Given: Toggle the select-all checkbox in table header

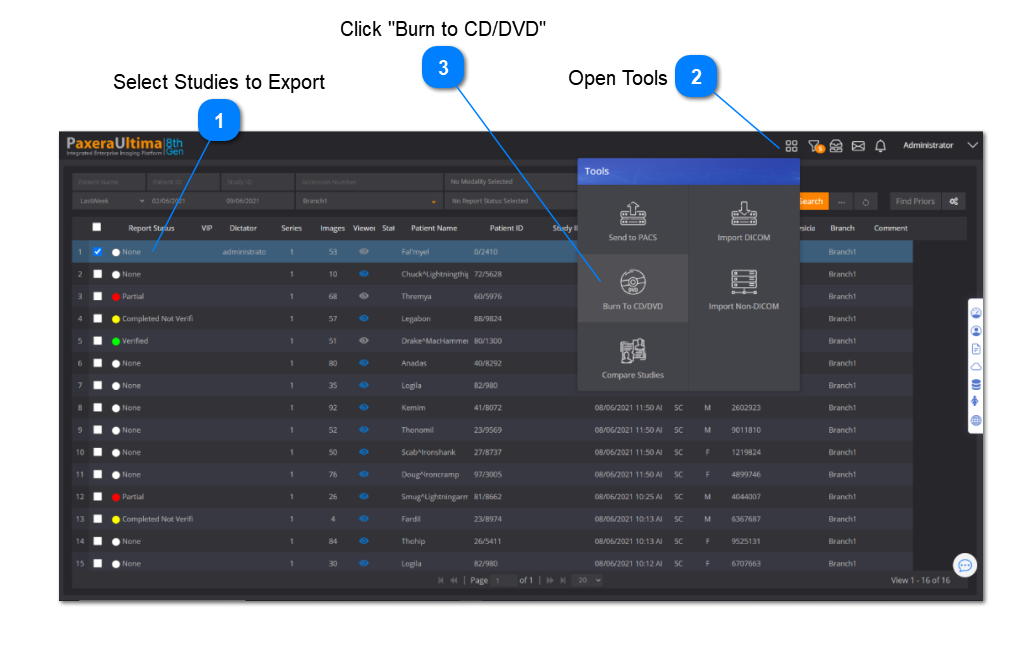Looking at the screenshot, I should [97, 228].
